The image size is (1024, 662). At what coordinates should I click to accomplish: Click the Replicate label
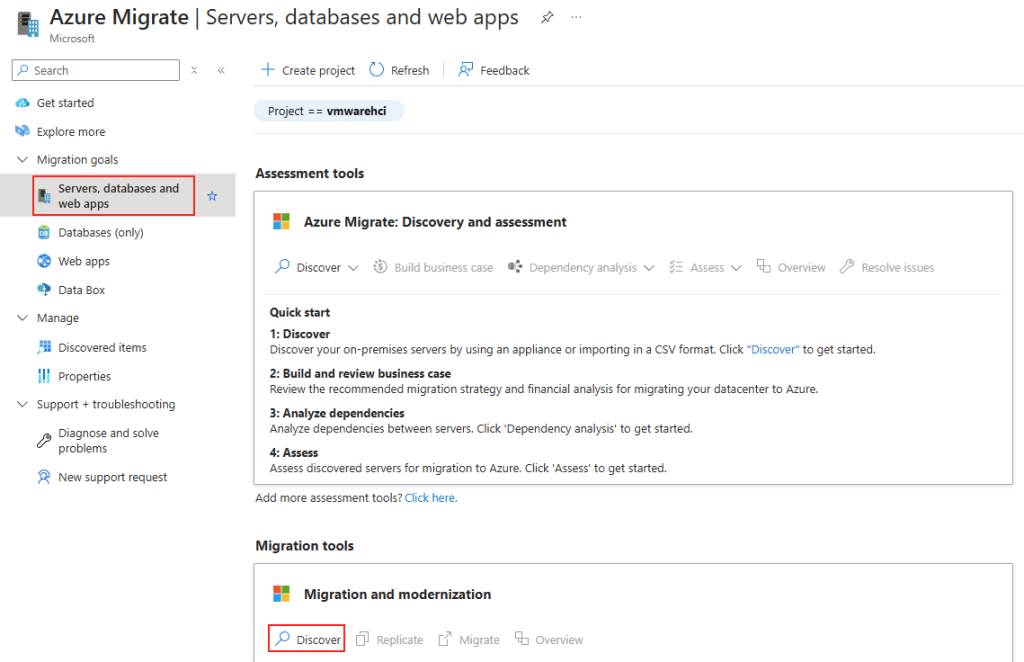400,640
